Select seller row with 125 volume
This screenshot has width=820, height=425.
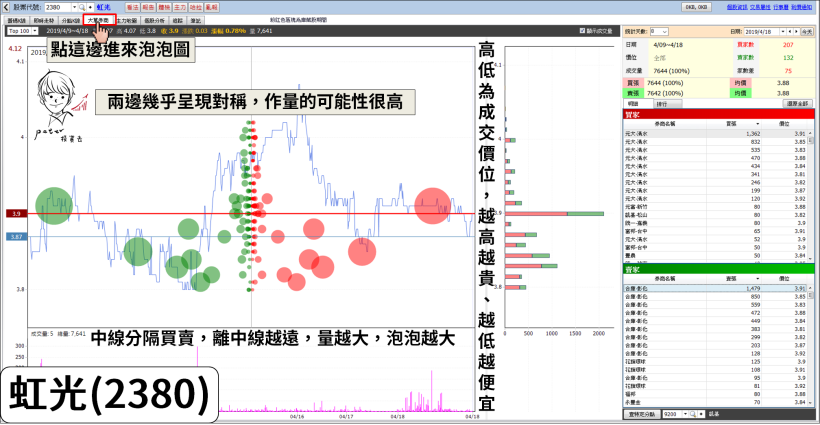[716, 362]
